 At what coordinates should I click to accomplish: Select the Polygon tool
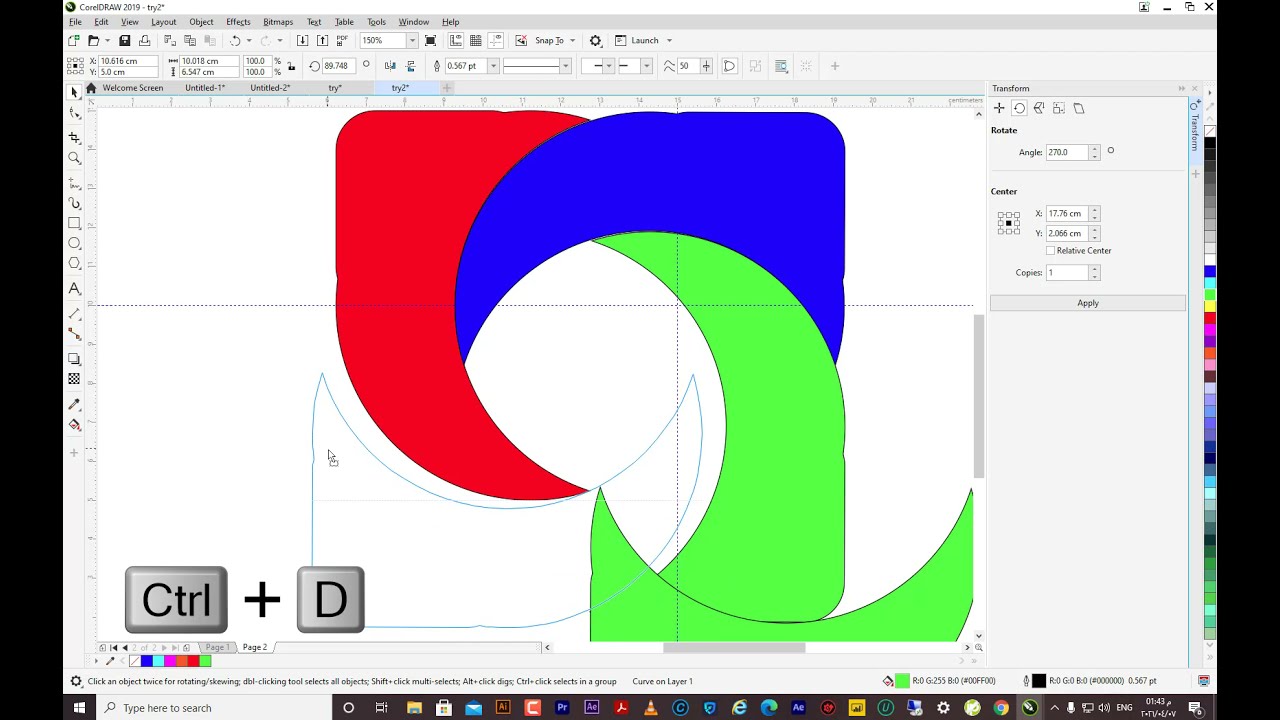click(x=74, y=263)
